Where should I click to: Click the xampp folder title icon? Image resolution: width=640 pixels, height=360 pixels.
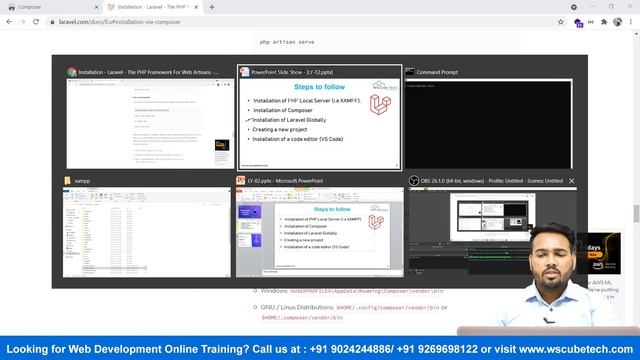[x=68, y=180]
